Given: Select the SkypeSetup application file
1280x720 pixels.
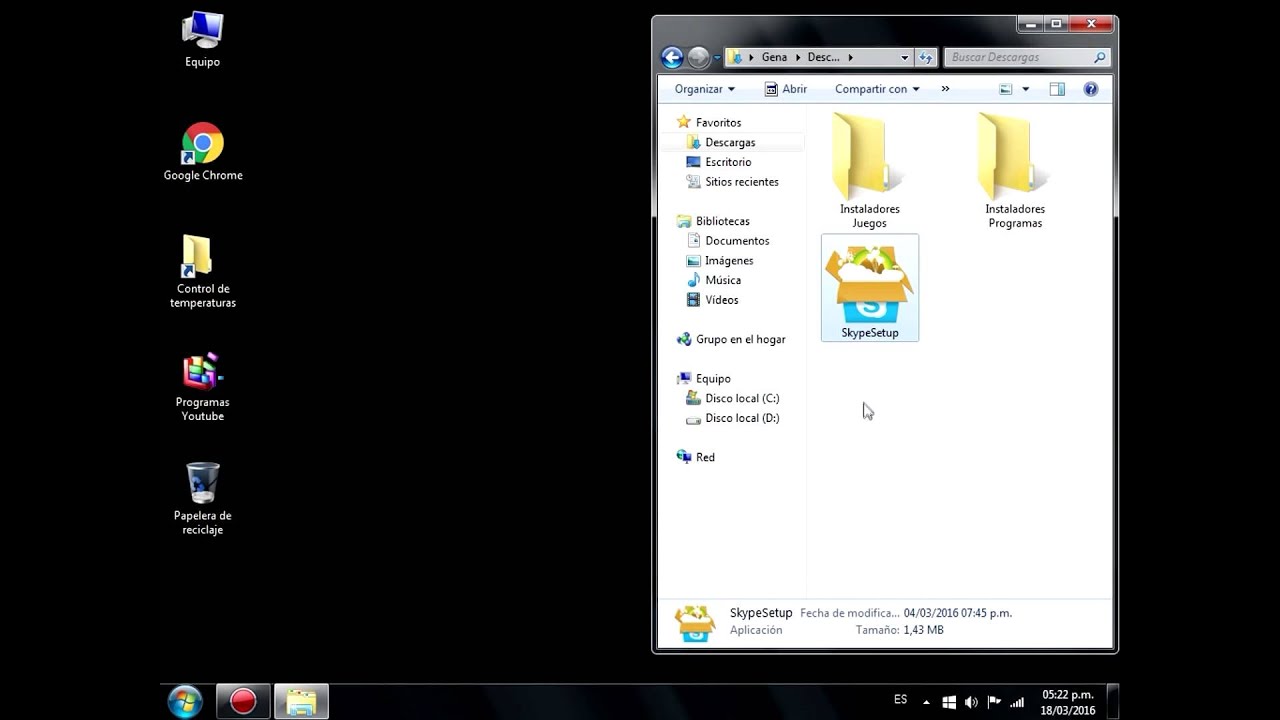Looking at the screenshot, I should [x=870, y=288].
